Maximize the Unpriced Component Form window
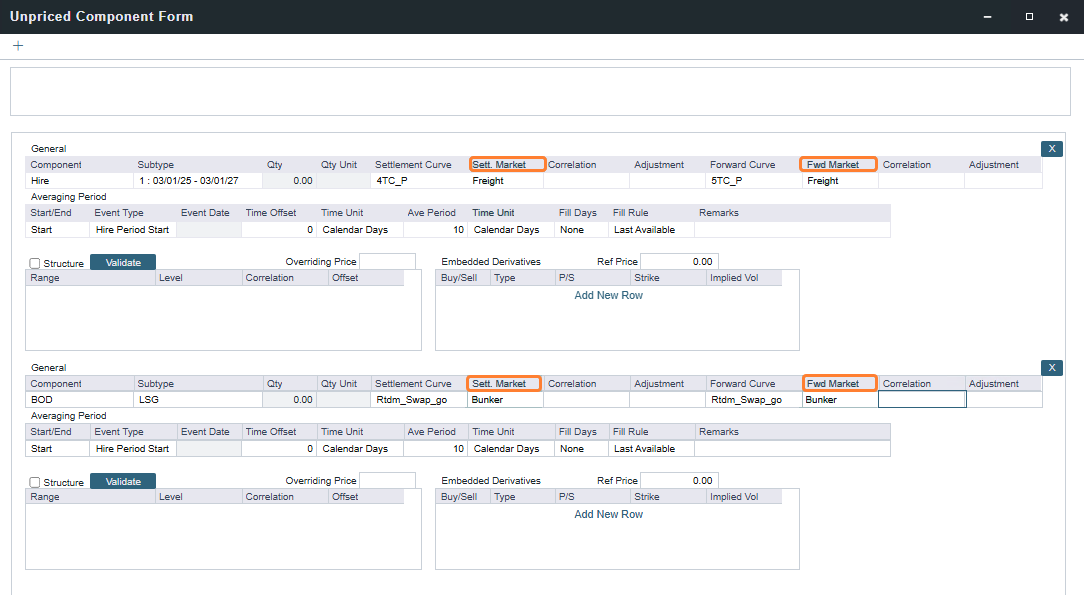Image resolution: width=1084 pixels, height=595 pixels. click(x=1029, y=17)
